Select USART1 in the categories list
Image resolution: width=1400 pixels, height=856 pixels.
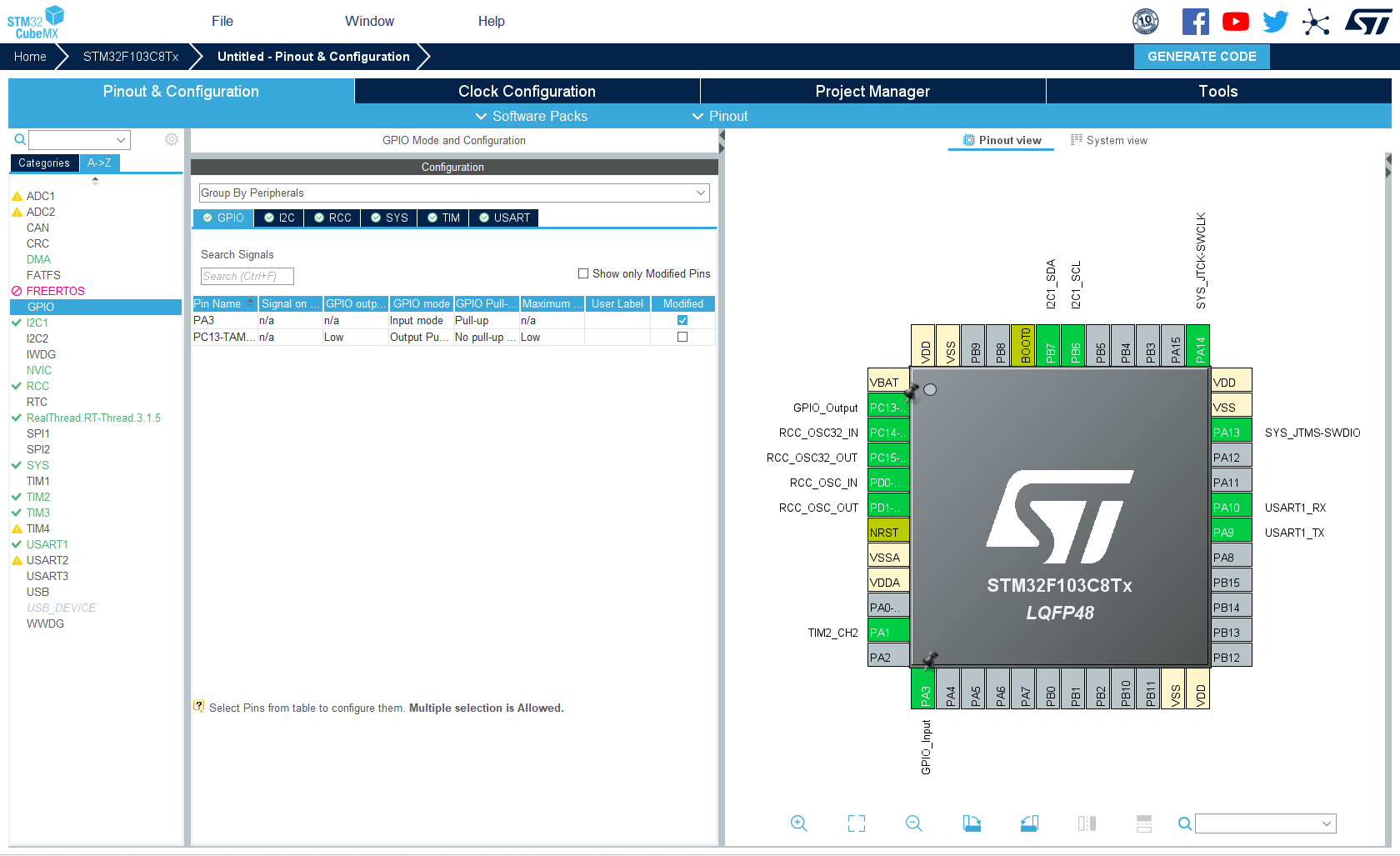[47, 544]
